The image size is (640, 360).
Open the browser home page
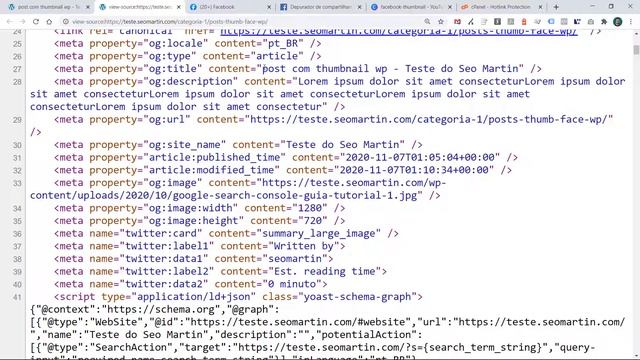(49, 22)
